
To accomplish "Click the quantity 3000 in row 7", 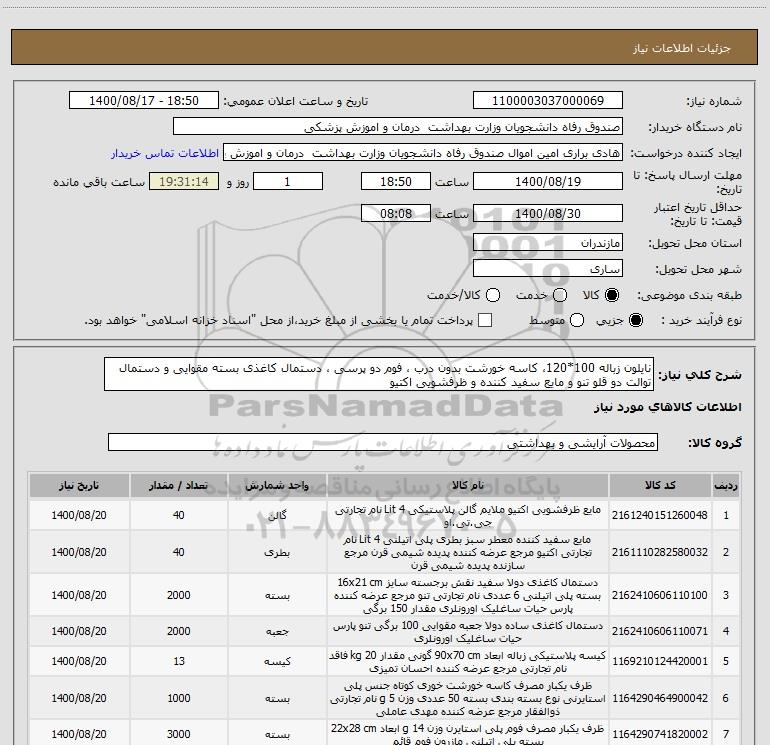I will click(x=179, y=734).
